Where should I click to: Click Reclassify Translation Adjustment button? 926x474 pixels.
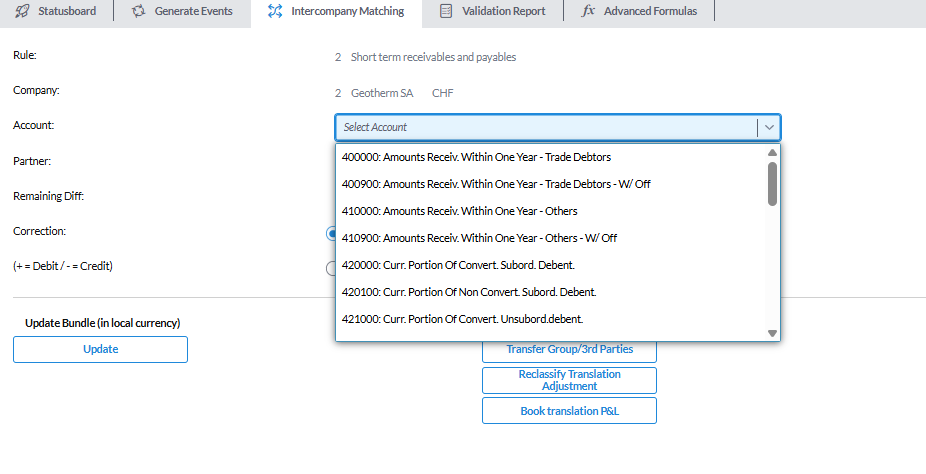click(x=569, y=380)
